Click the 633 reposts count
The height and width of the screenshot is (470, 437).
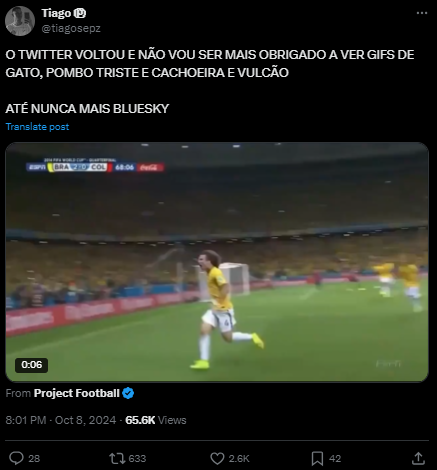tap(137, 459)
